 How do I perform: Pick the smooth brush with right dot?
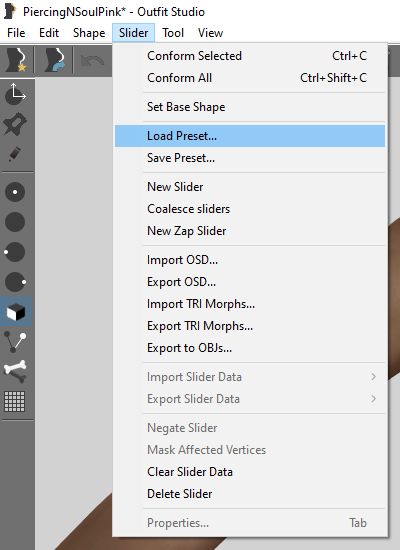[x=15, y=282]
